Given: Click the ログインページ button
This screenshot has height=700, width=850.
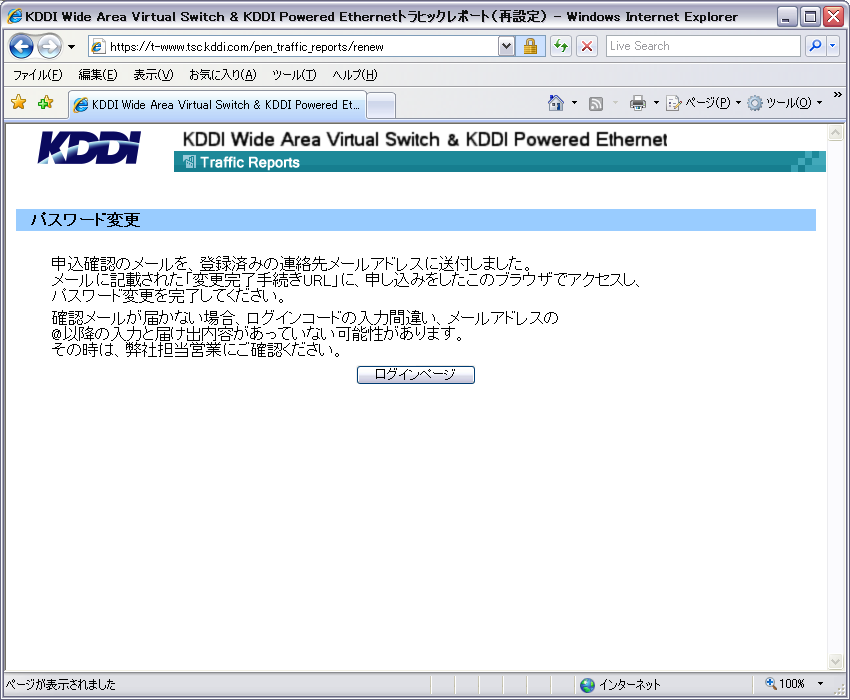Looking at the screenshot, I should [x=416, y=375].
